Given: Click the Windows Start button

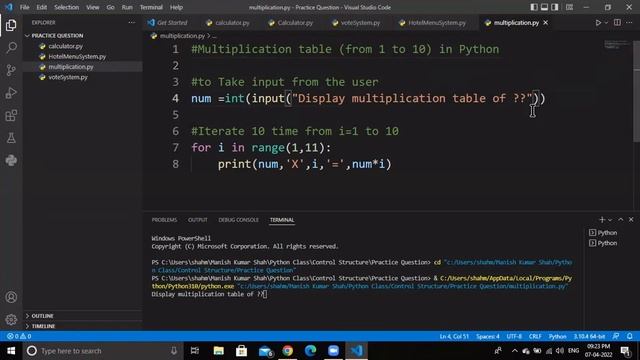Looking at the screenshot, I should pyautogui.click(x=11, y=351).
